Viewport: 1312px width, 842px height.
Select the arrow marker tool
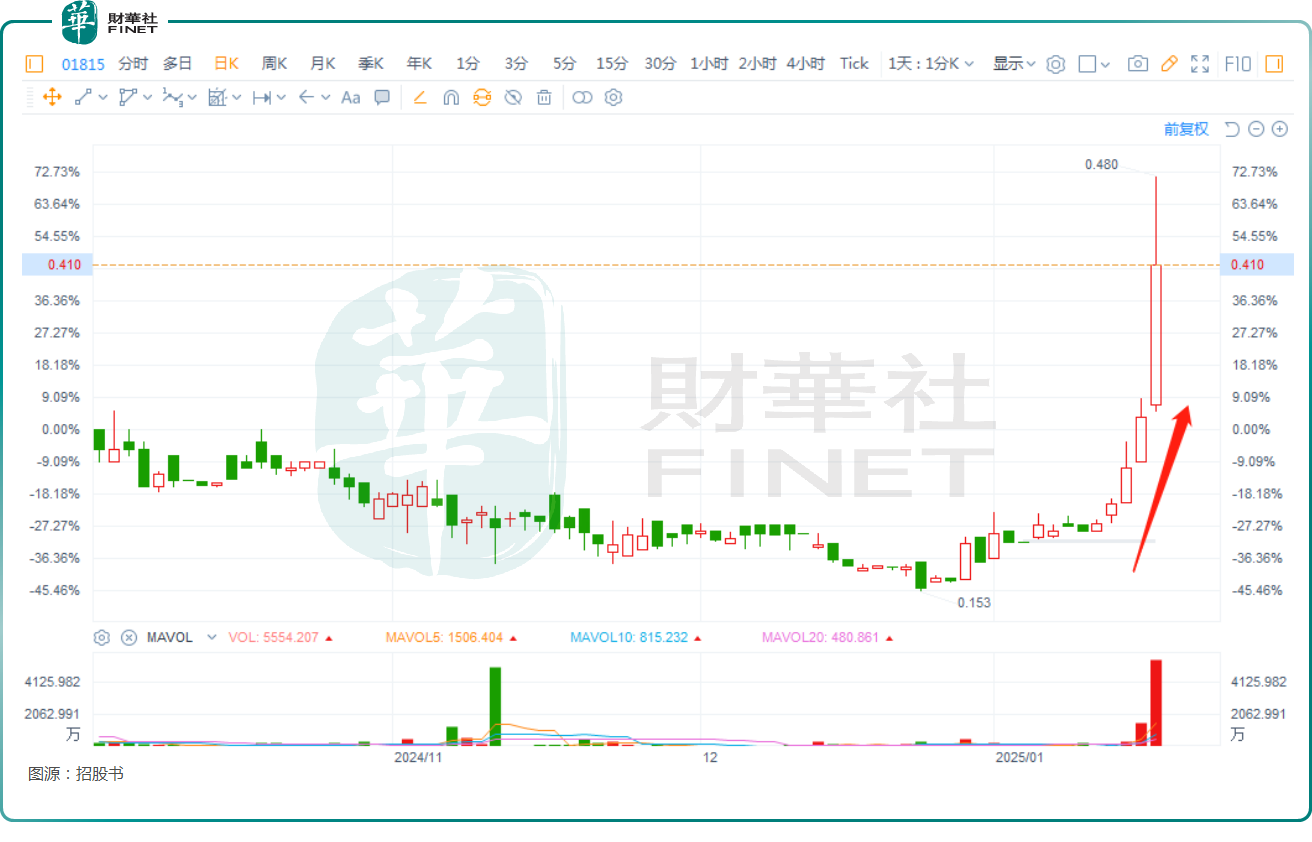pyautogui.click(x=306, y=98)
